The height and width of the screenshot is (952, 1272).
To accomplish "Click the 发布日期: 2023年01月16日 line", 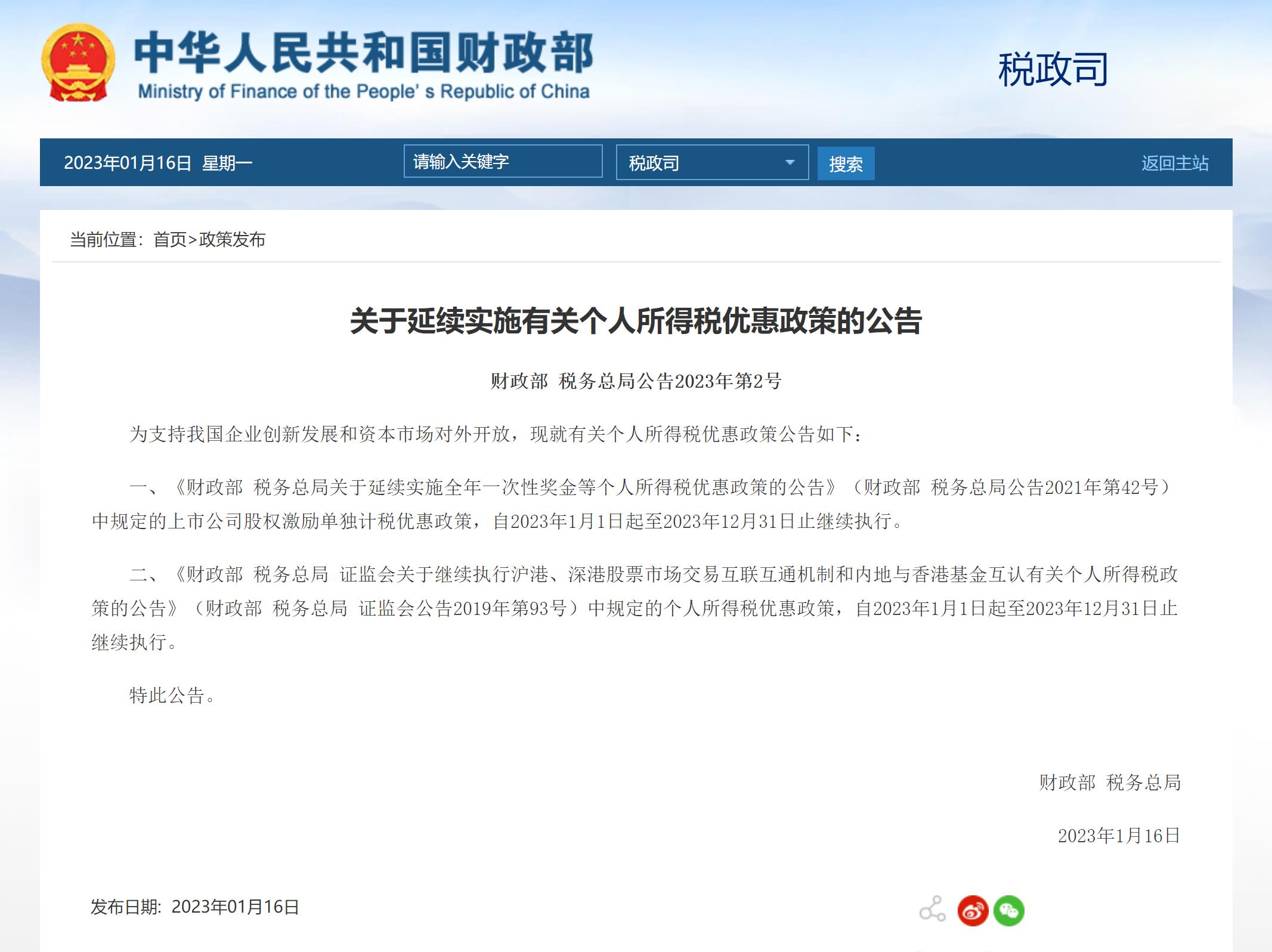I will [195, 907].
